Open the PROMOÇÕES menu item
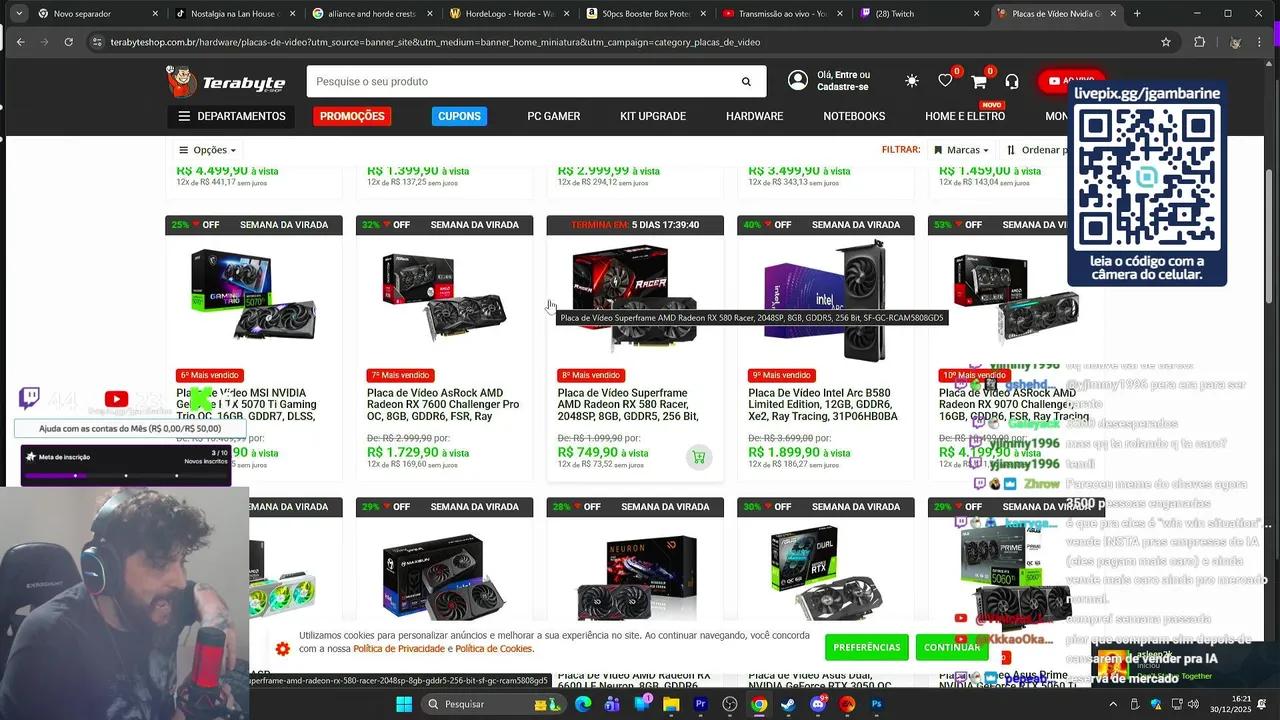This screenshot has width=1280, height=720. 352,116
